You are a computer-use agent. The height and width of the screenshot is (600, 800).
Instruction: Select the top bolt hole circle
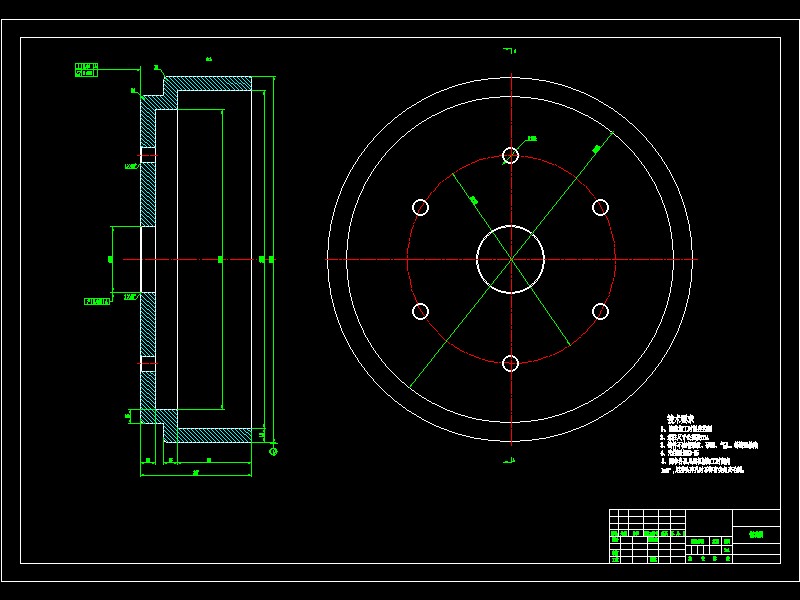point(511,155)
